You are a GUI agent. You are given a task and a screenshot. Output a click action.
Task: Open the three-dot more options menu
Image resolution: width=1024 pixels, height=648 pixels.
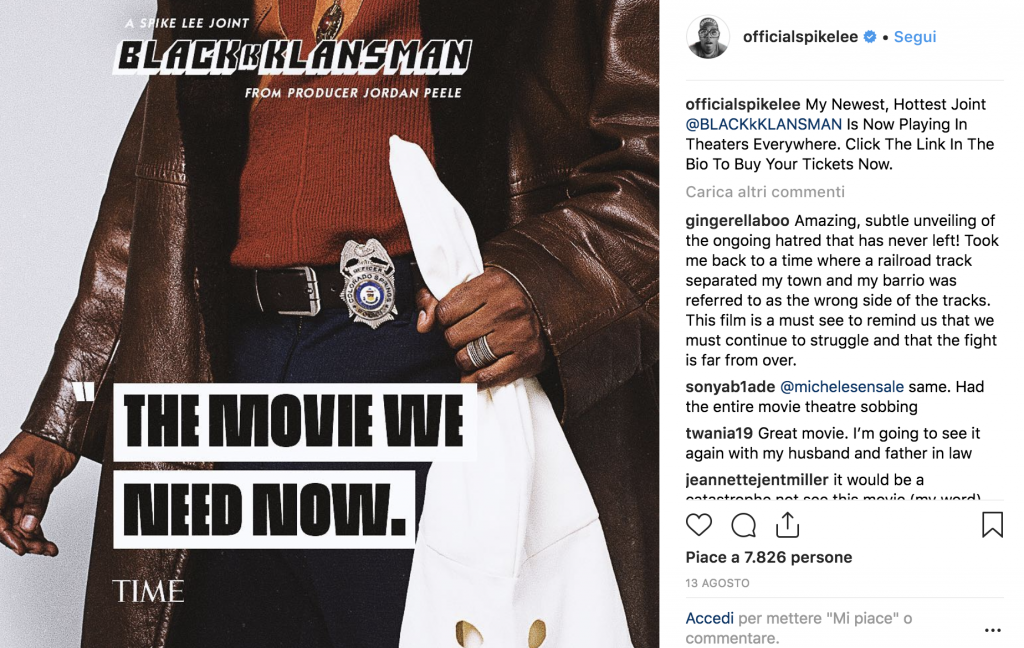(993, 630)
